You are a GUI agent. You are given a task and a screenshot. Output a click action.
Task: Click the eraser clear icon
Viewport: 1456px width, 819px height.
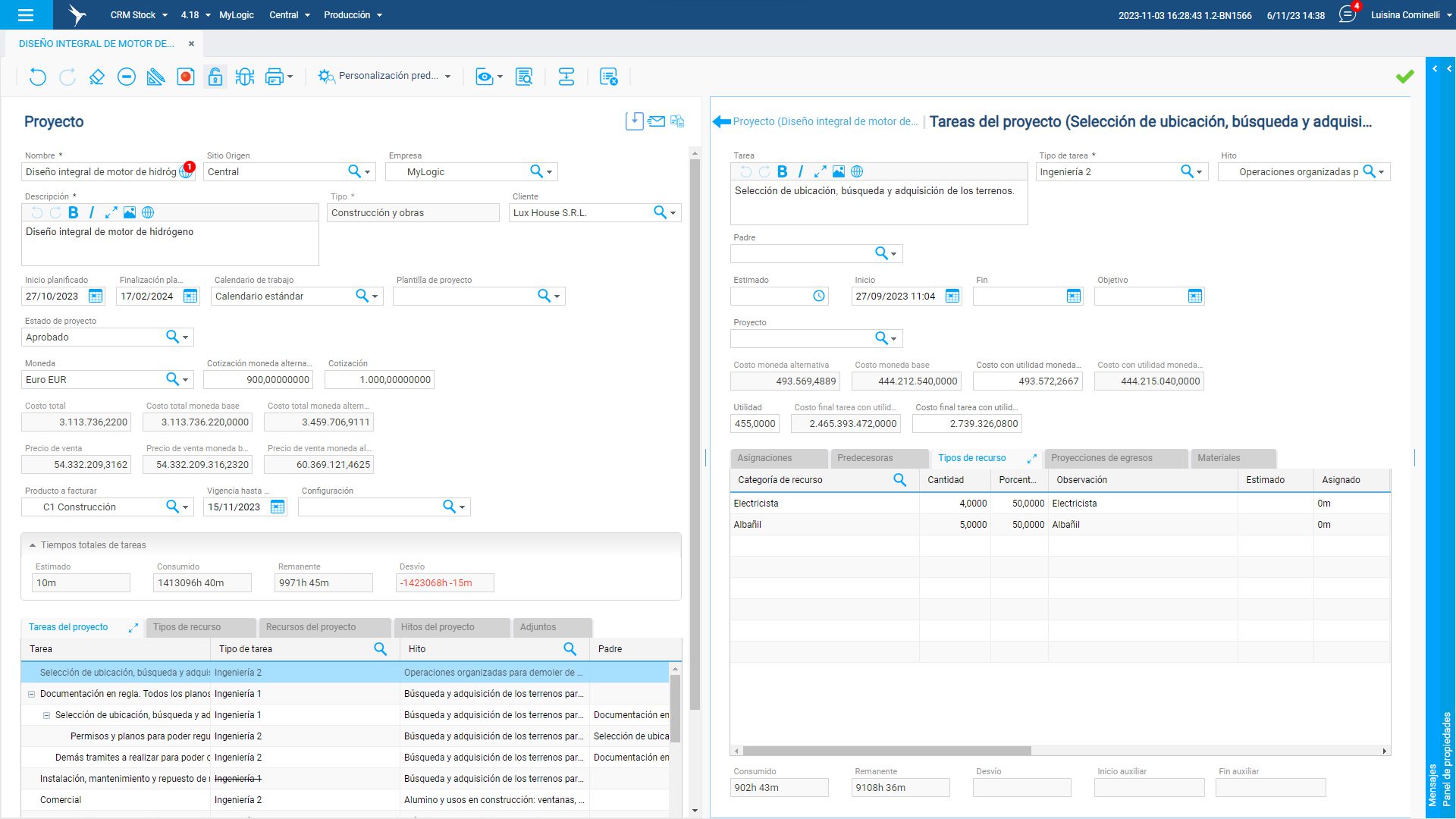click(96, 77)
